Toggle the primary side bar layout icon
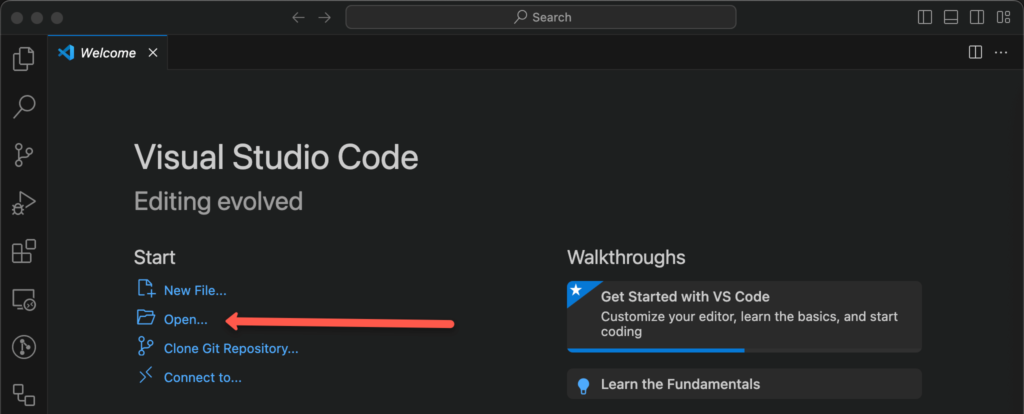Screen dimensions: 1024x414 (x=925, y=18)
